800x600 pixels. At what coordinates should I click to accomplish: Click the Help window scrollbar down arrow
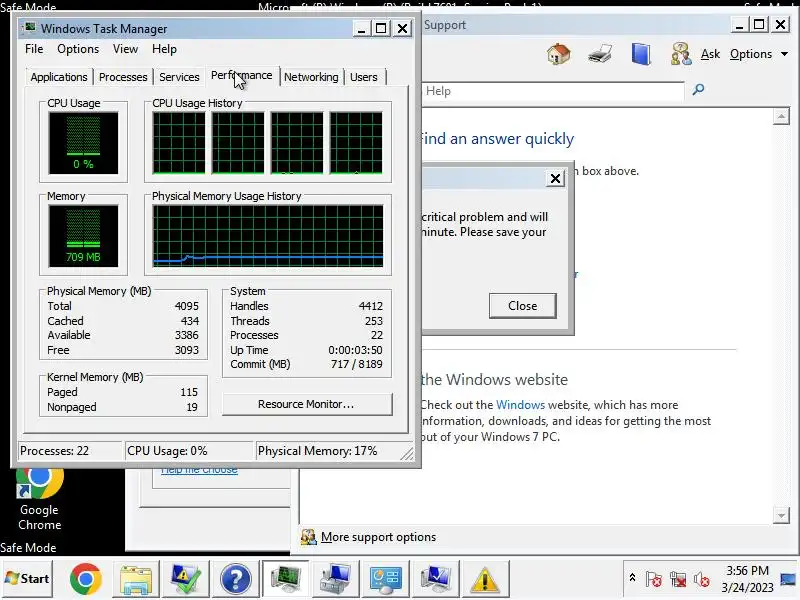point(781,515)
